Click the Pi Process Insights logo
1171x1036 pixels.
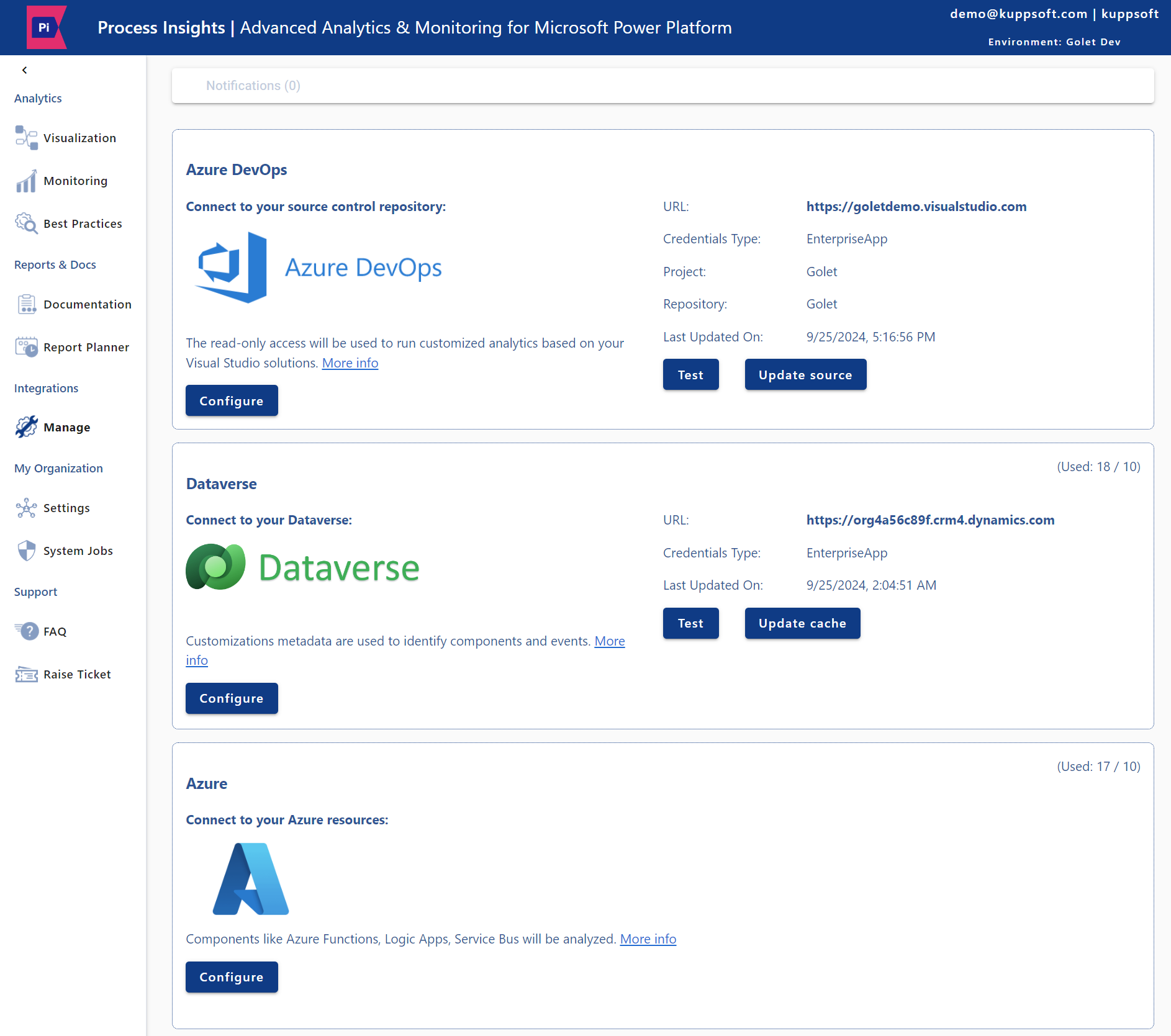(47, 27)
